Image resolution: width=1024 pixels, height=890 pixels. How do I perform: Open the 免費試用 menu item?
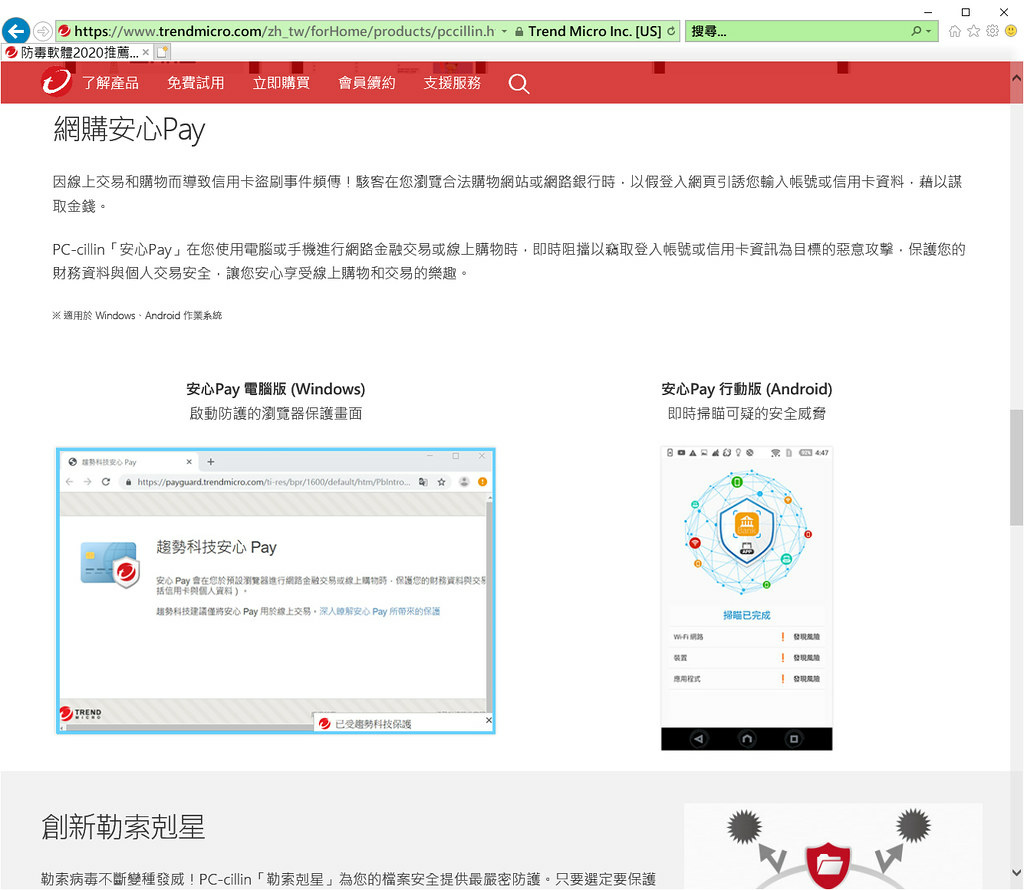[195, 83]
